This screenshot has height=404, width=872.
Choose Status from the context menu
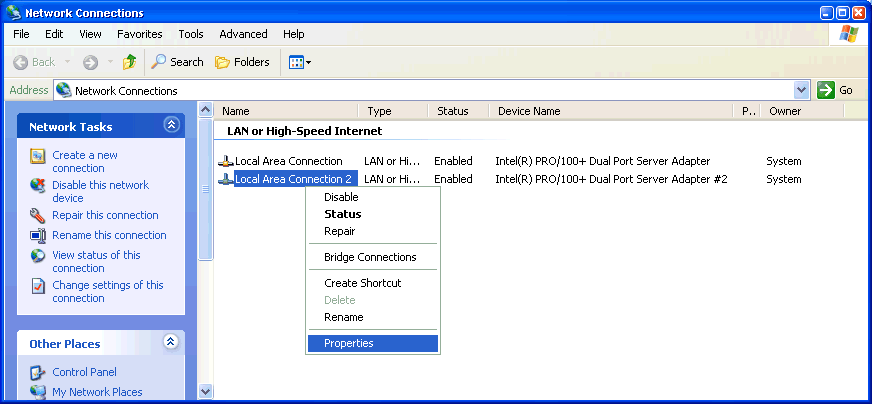tap(373, 214)
